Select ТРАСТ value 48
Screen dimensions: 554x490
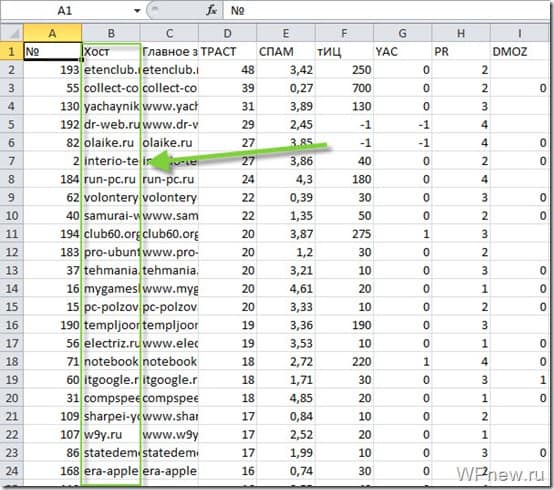[x=228, y=70]
